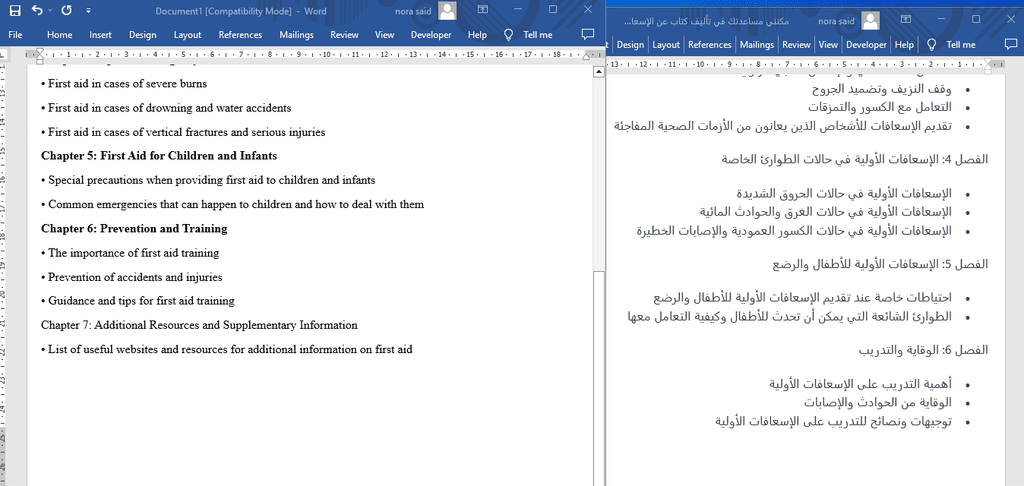Click bullet 'Common emergencies that can happen to children'
The image size is (1024, 486).
coord(232,204)
